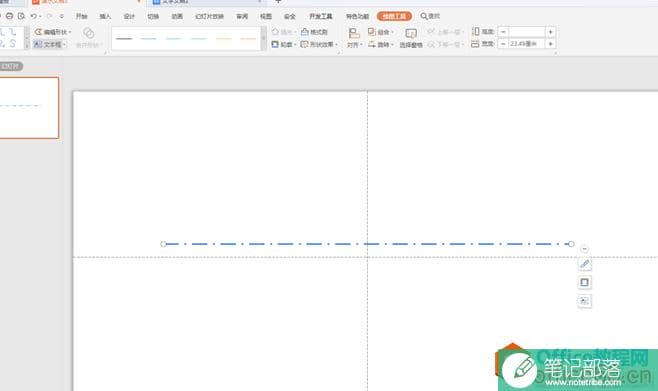This screenshot has width=658, height=391.
Task: Open the 形状效果 (Shape Effects) dropdown
Action: click(319, 44)
